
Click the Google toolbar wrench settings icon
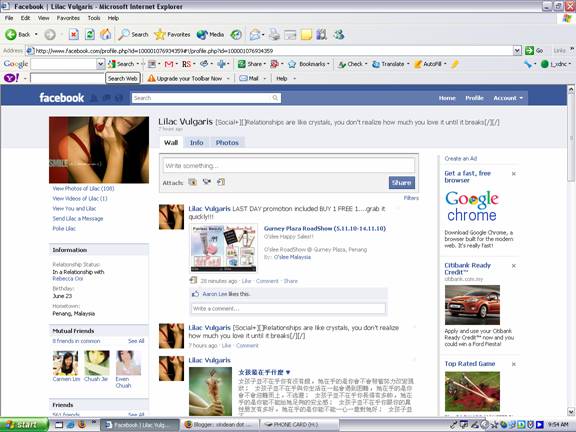tap(528, 64)
